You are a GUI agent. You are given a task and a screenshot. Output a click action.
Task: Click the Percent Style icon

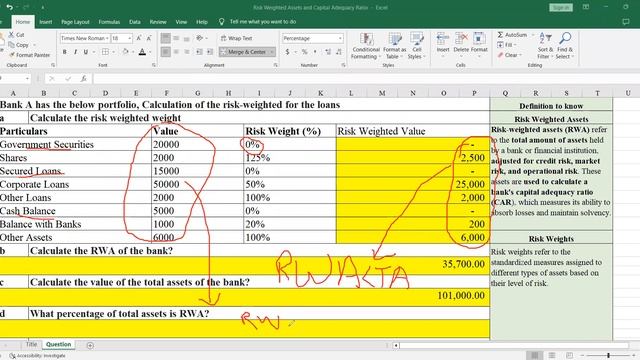tap(304, 52)
